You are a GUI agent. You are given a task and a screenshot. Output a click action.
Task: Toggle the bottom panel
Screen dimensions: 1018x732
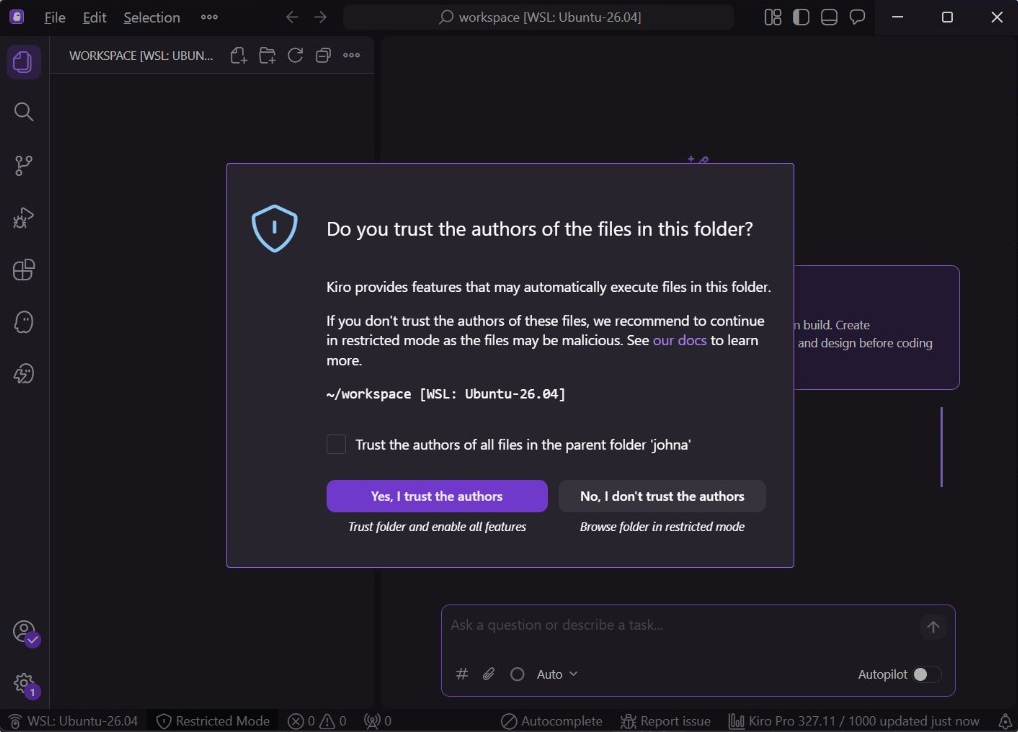(829, 18)
